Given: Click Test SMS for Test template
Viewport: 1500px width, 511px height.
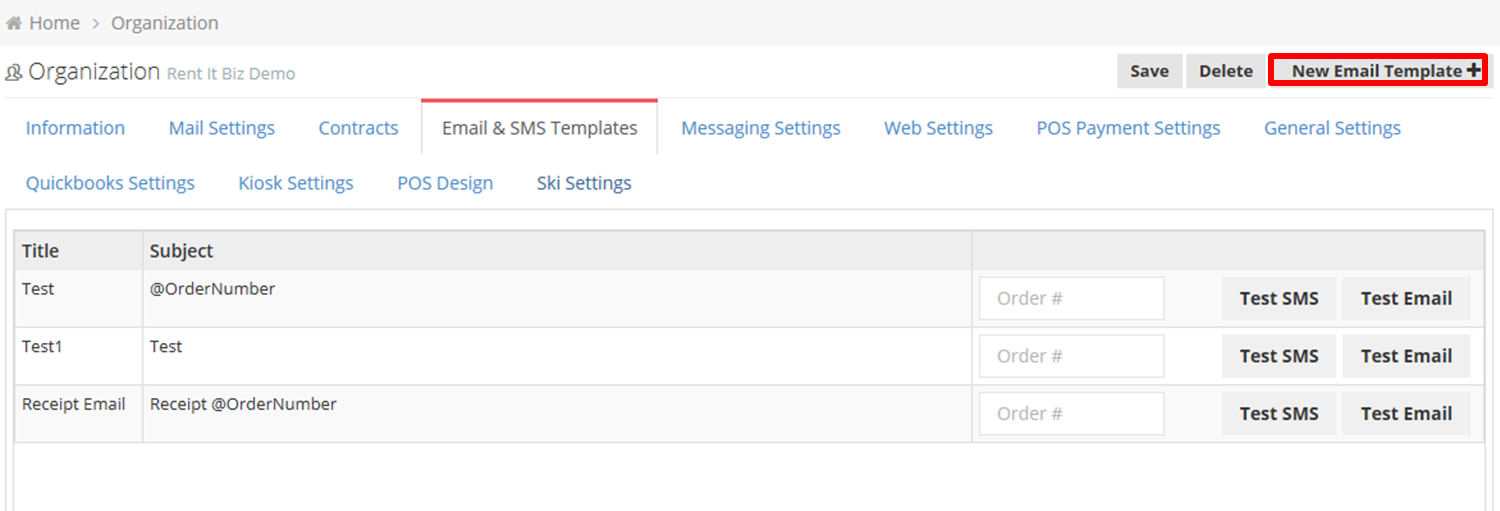Looking at the screenshot, I should [1279, 298].
